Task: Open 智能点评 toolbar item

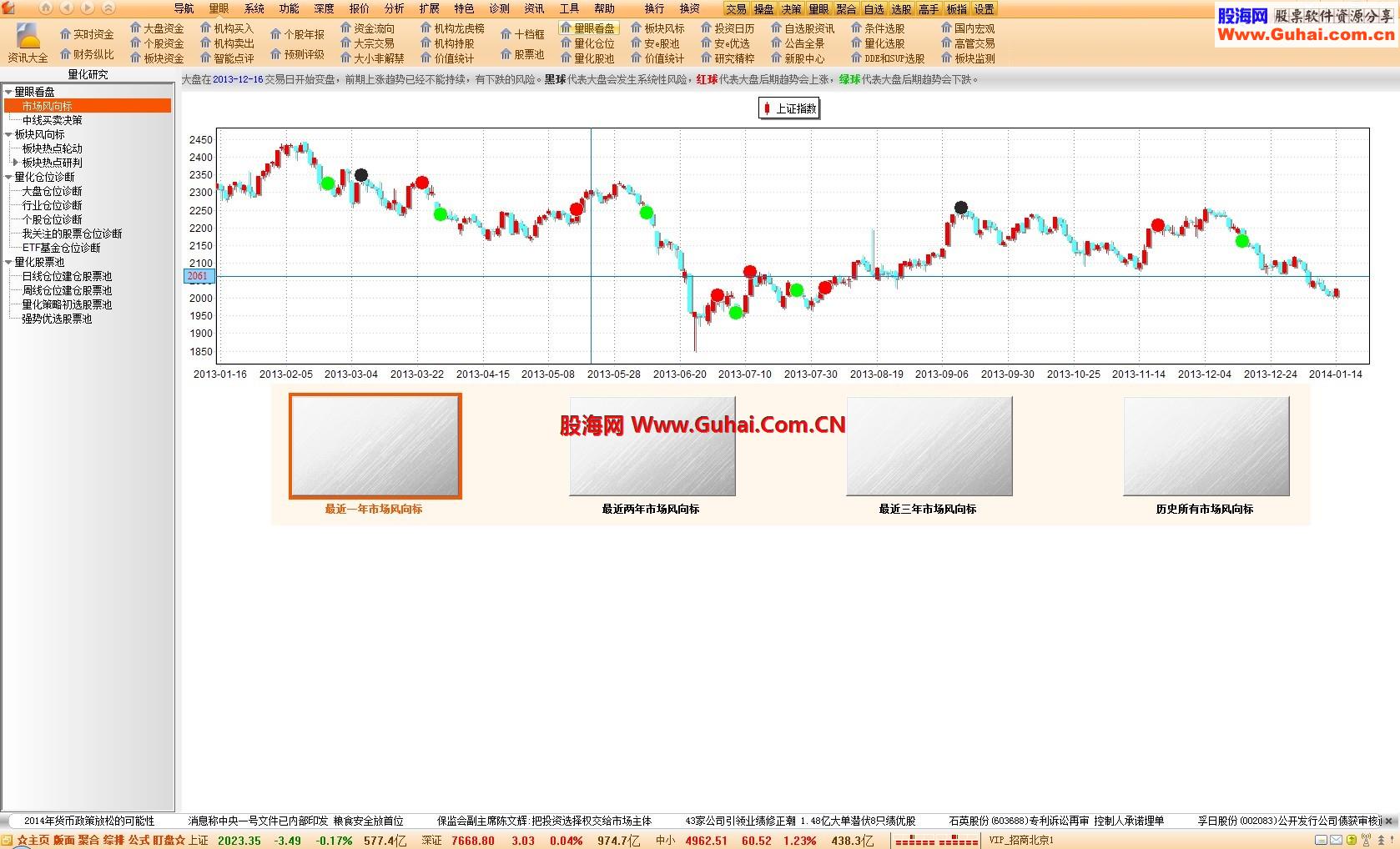Action: pos(227,58)
